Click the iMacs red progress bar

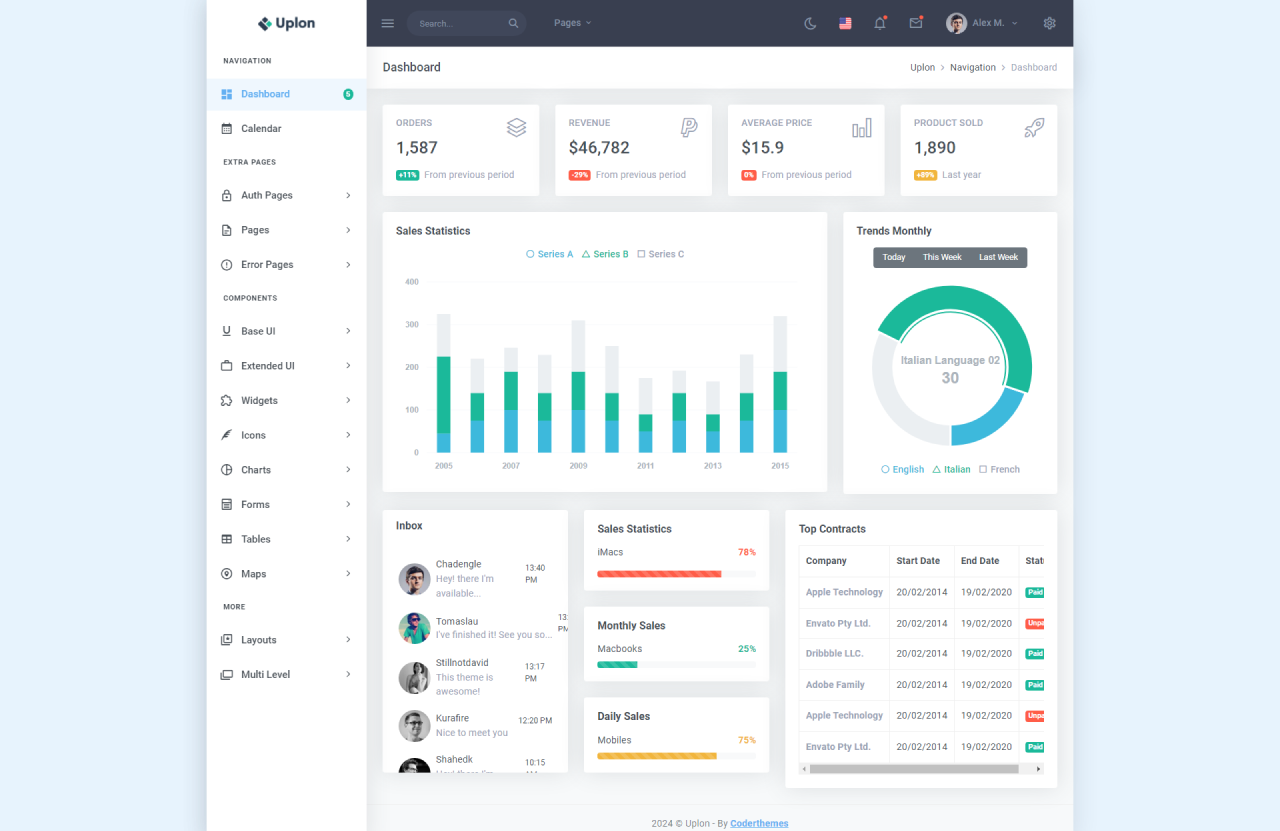(659, 574)
